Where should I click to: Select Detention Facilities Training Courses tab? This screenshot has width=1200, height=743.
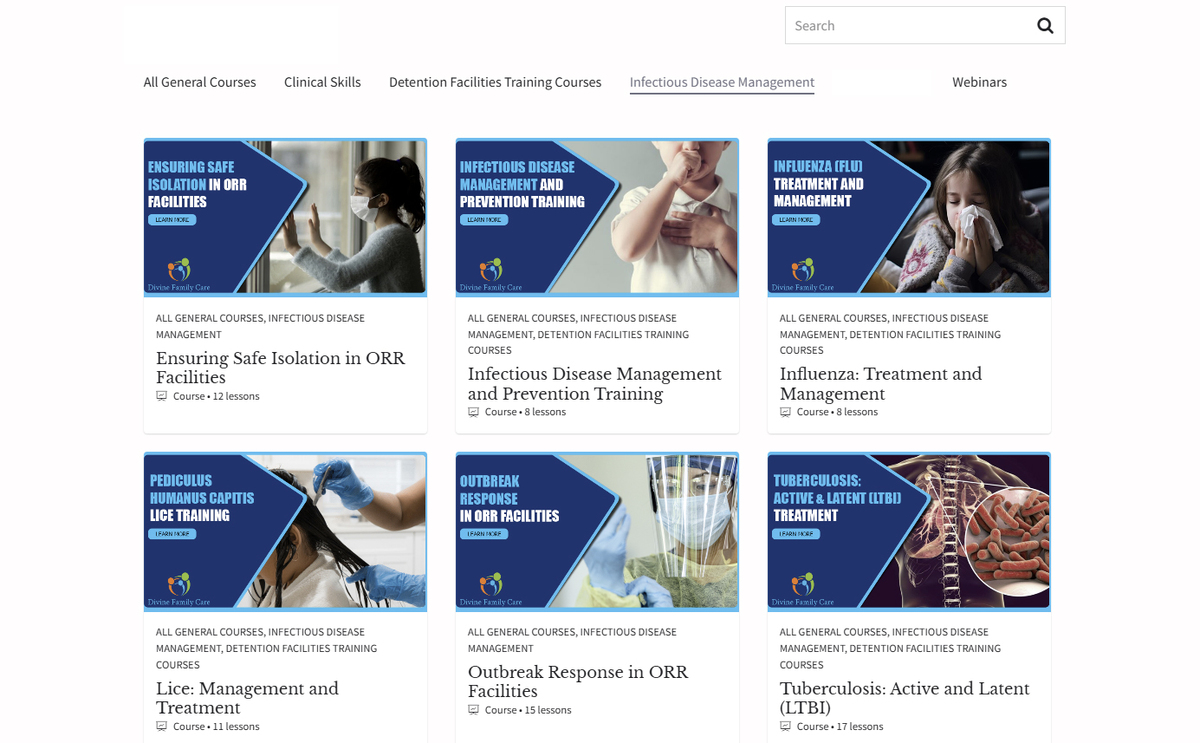[x=495, y=82]
